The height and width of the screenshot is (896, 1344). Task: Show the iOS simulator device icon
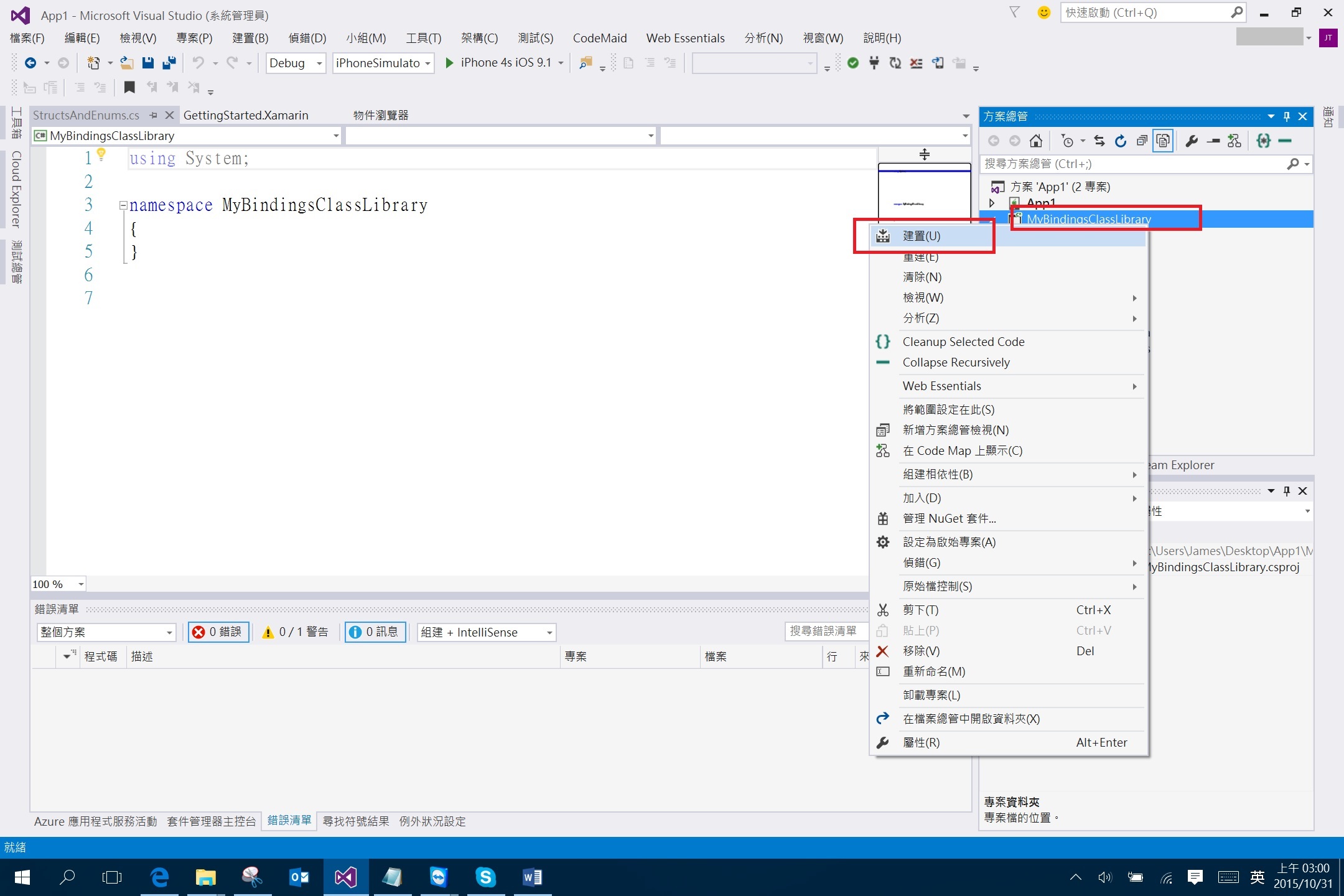(x=938, y=63)
